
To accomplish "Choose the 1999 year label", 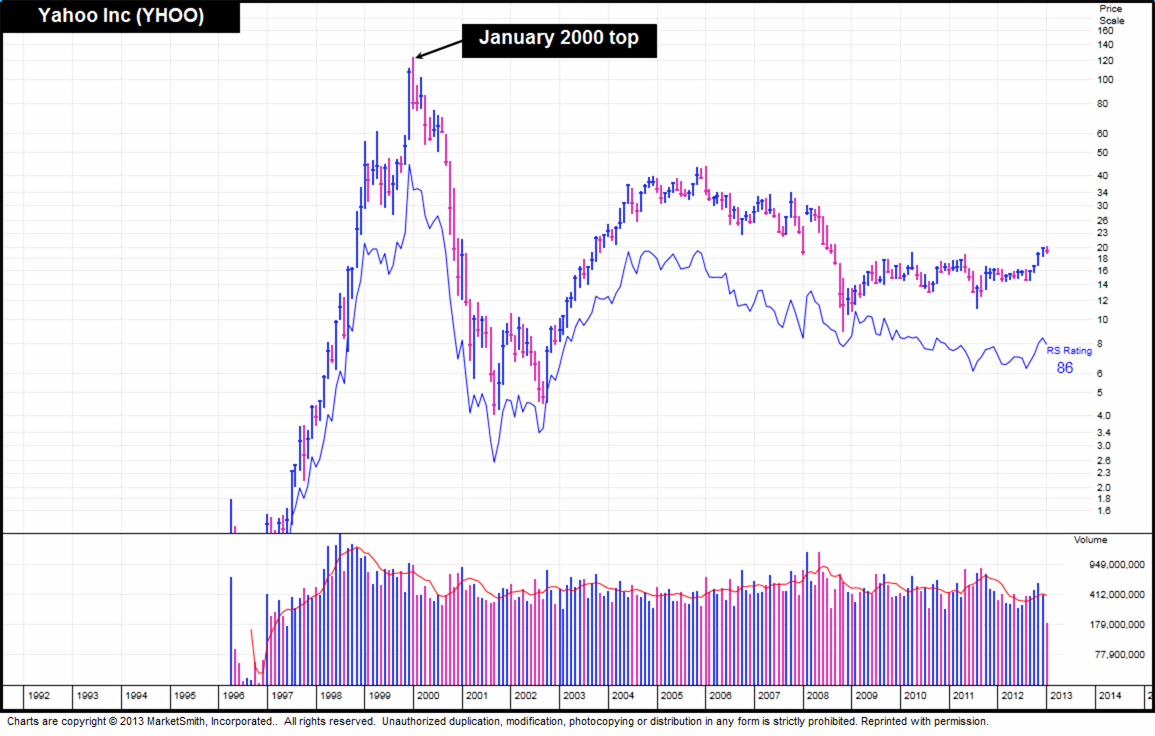I will pos(379,695).
